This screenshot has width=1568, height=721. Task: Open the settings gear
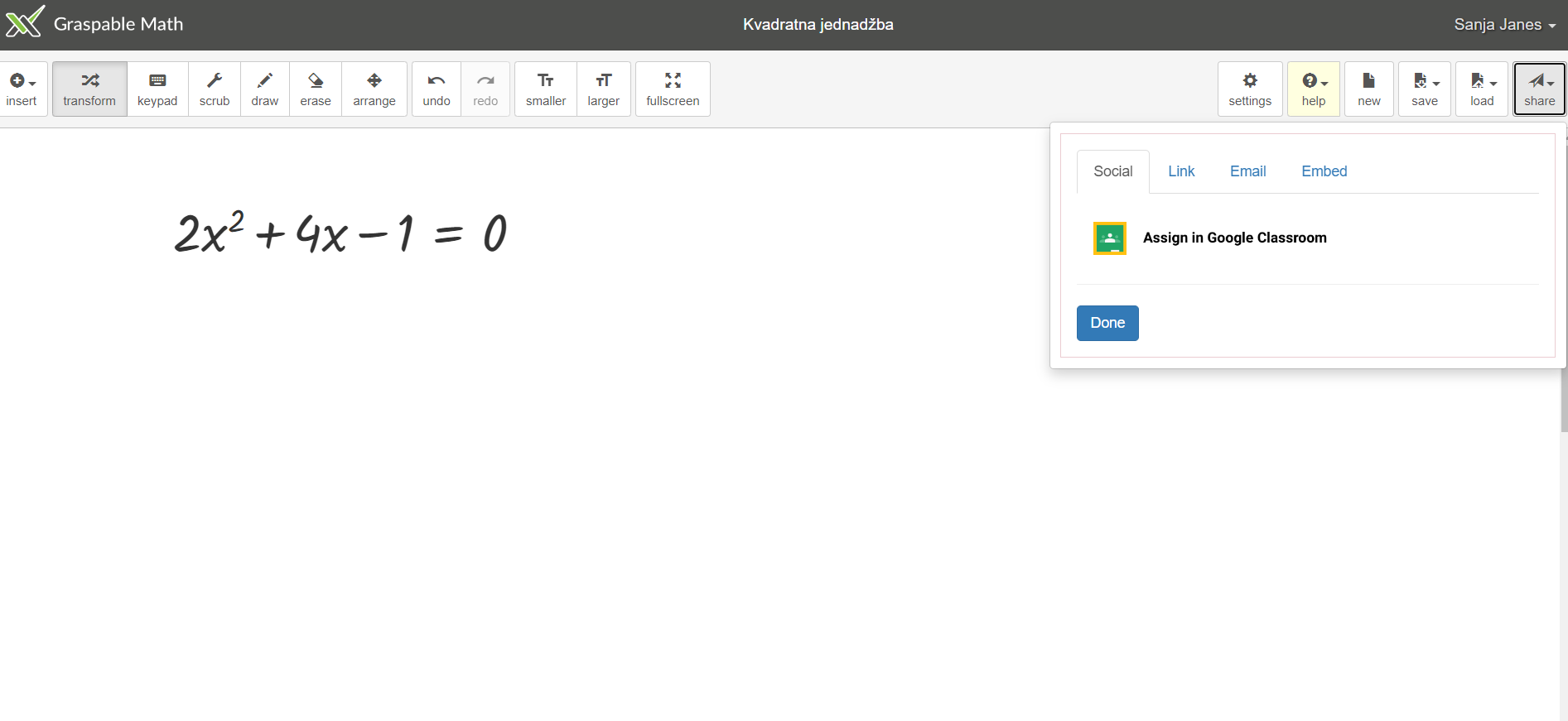click(x=1250, y=89)
